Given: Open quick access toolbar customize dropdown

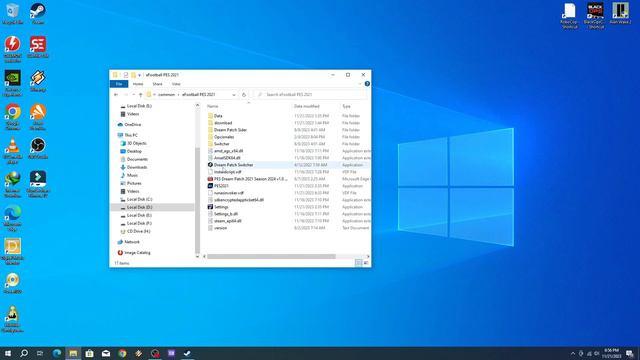Looking at the screenshot, I should pos(140,75).
